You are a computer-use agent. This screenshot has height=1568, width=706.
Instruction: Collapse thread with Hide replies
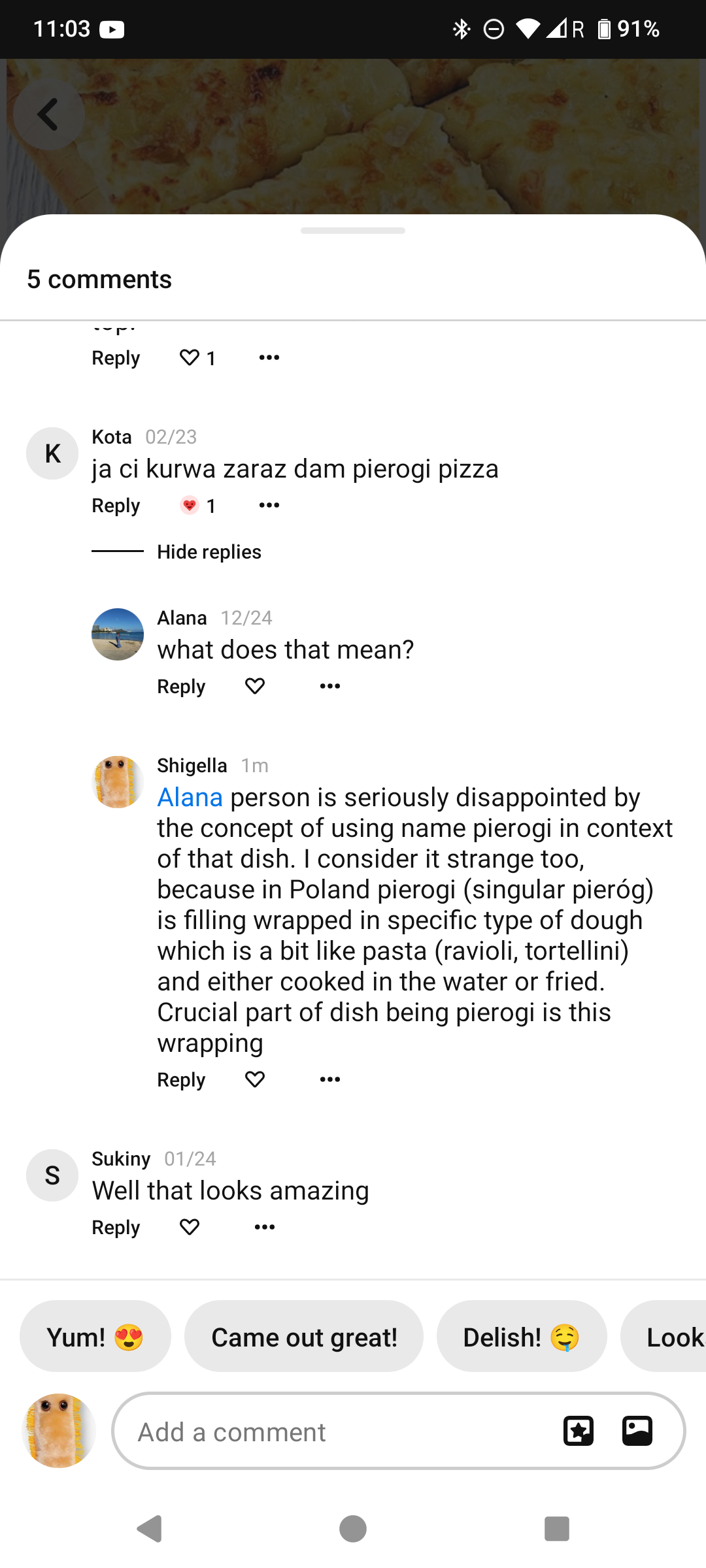tap(209, 552)
